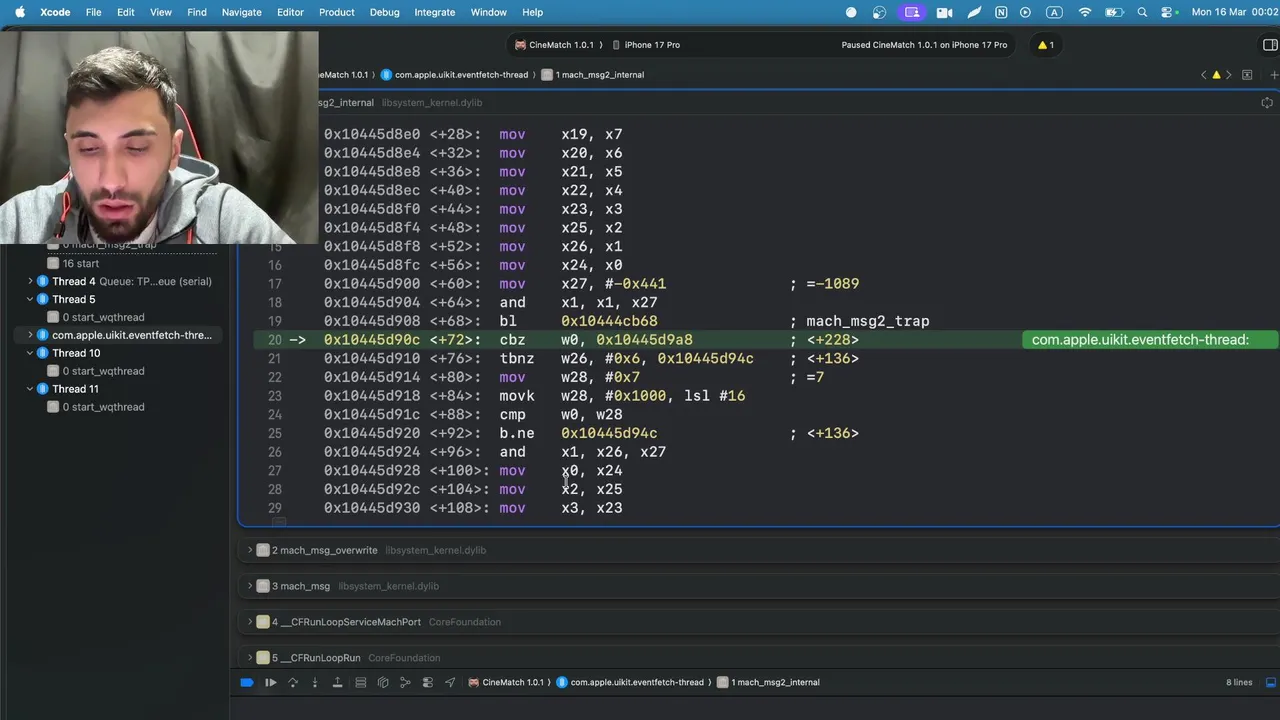The width and height of the screenshot is (1280, 720).
Task: Expand the 5 __CFRunLoopRun frame
Action: [250, 658]
